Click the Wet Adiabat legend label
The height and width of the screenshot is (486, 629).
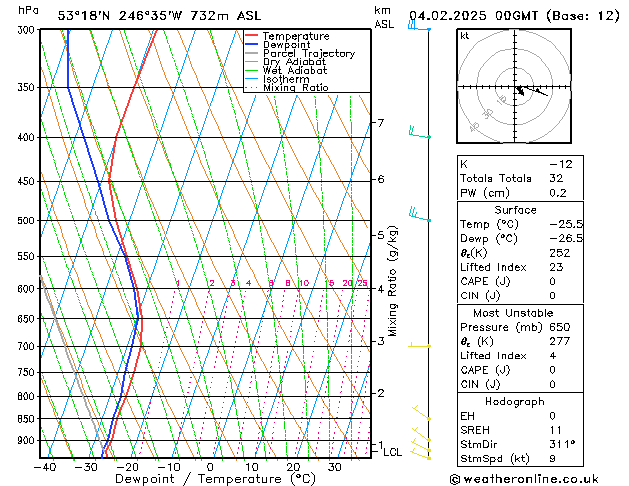click(x=295, y=70)
